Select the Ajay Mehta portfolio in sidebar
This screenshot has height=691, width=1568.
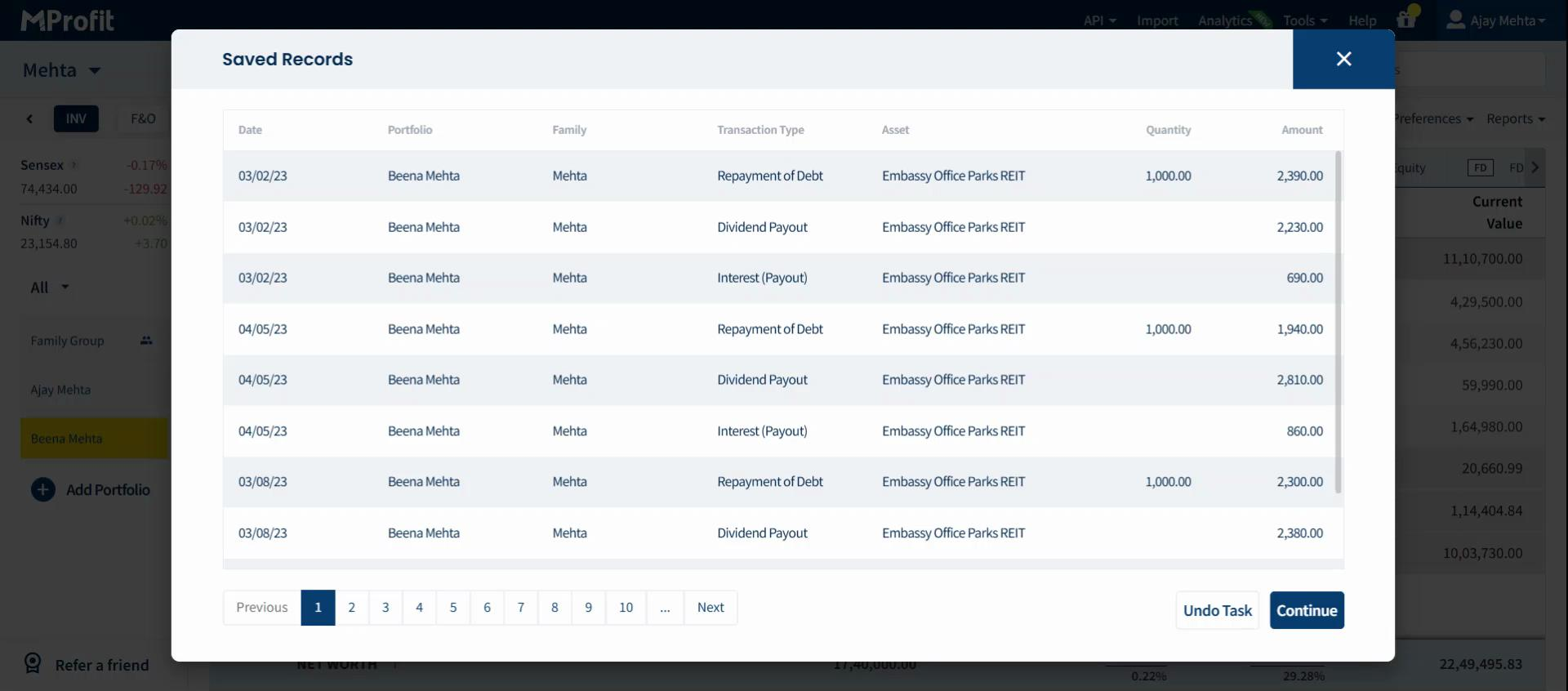[x=93, y=390]
